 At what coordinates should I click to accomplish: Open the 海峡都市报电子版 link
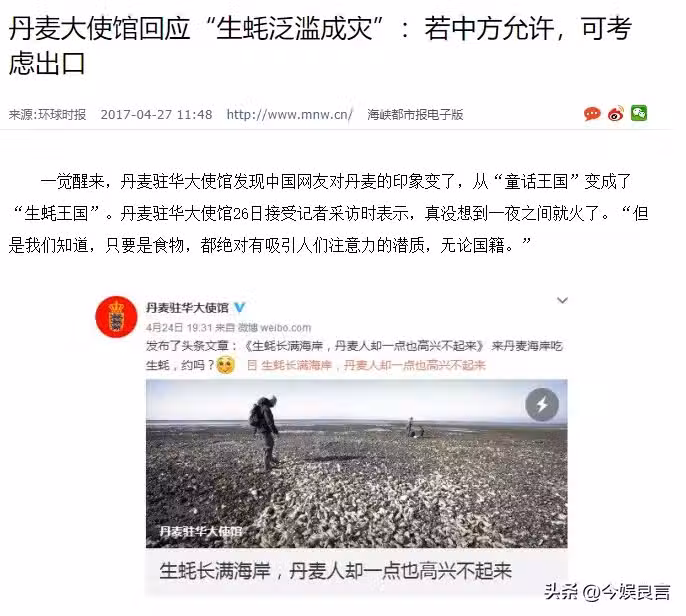pyautogui.click(x=415, y=115)
